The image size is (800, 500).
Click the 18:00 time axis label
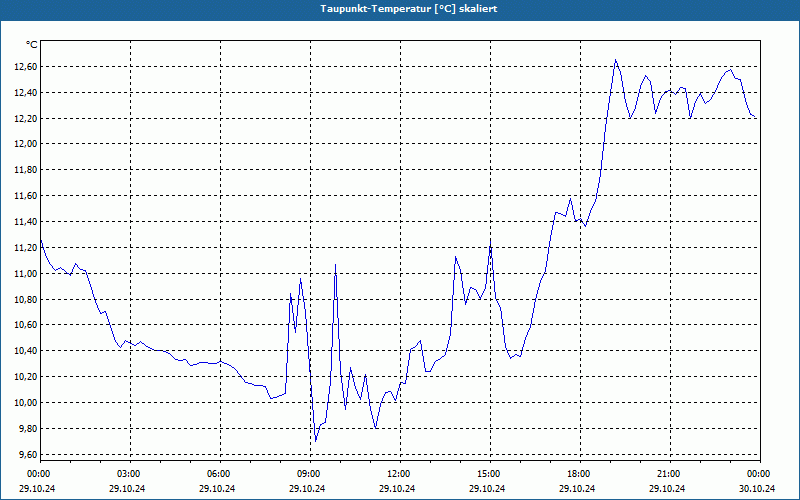pos(580,474)
